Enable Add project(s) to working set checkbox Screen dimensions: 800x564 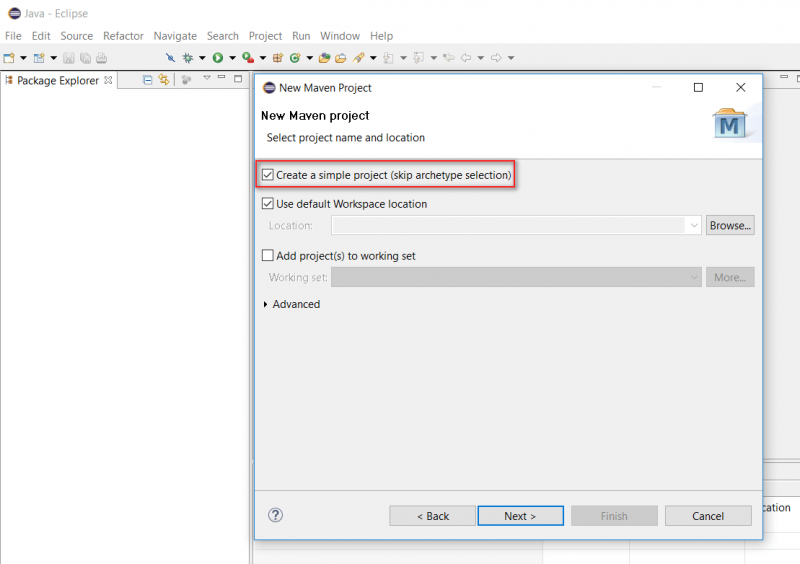pos(268,255)
